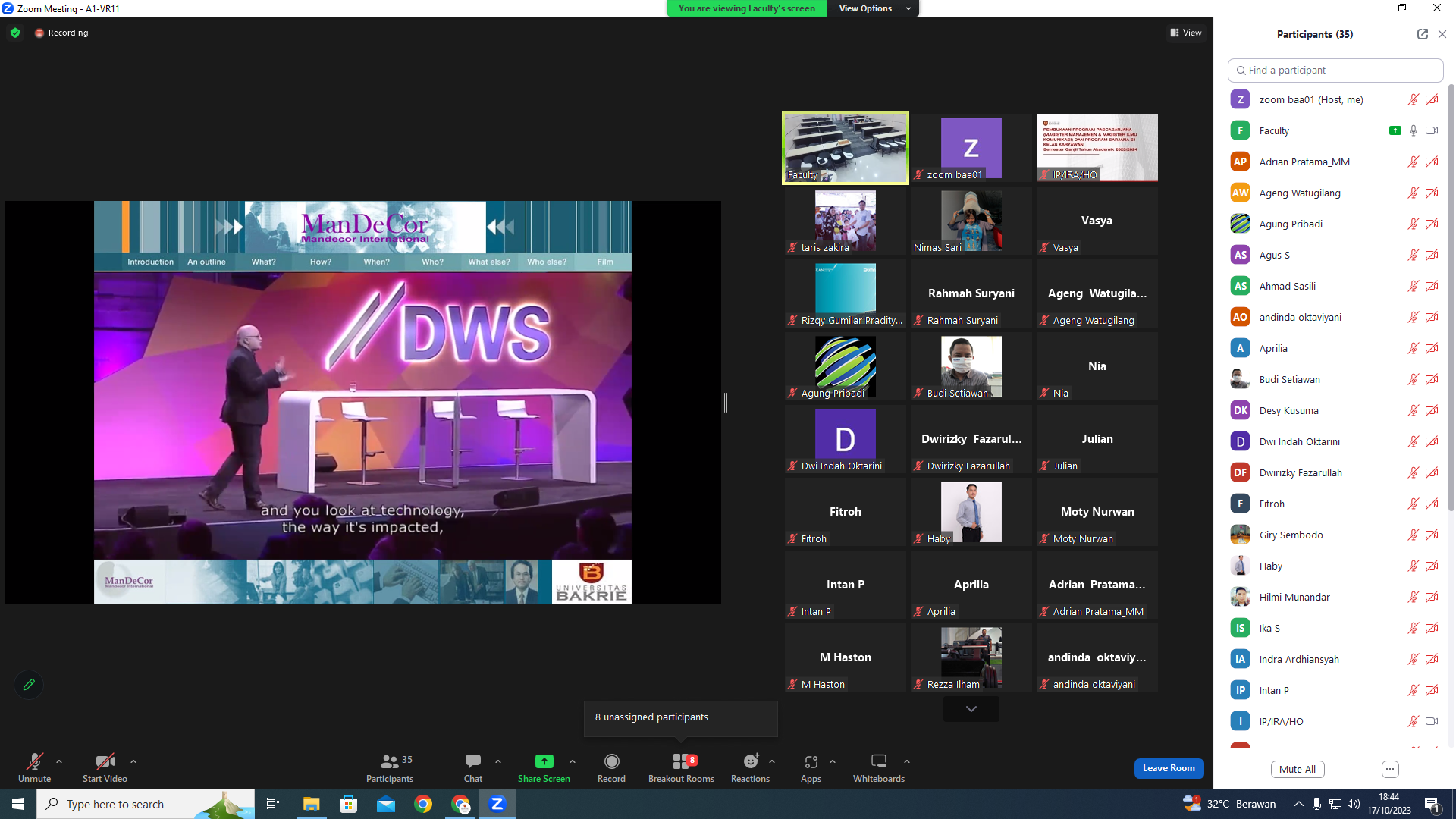Open the Mail app from the taskbar
Image resolution: width=1456 pixels, height=819 pixels.
click(x=386, y=804)
